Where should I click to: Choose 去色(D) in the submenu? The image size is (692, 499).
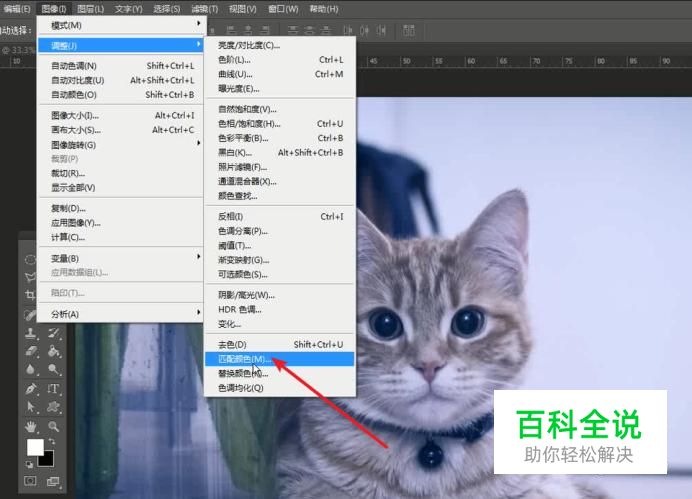point(280,345)
